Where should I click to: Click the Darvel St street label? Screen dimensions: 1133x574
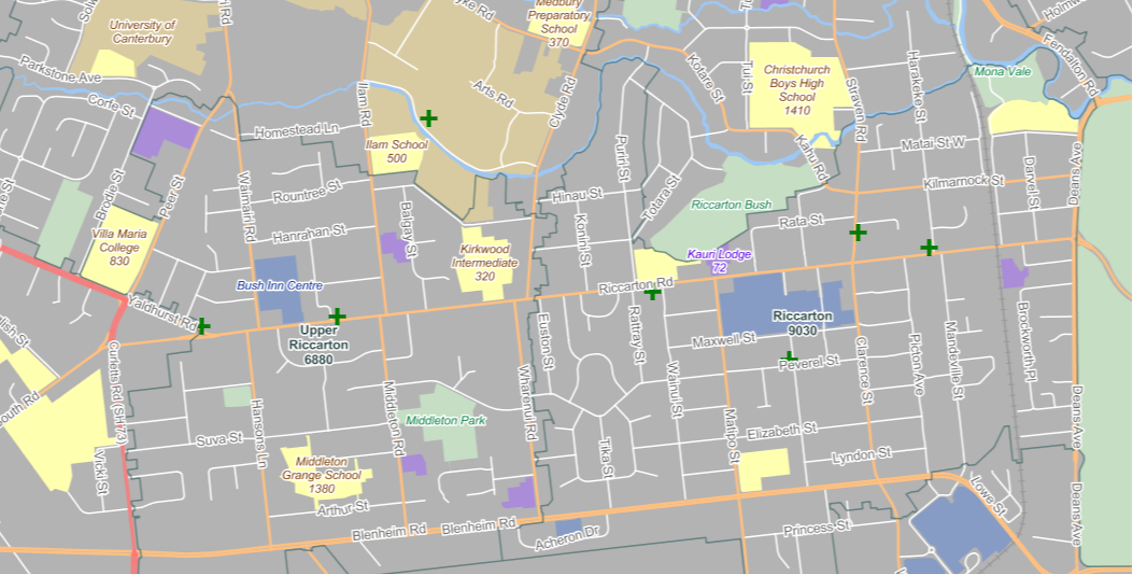1030,183
